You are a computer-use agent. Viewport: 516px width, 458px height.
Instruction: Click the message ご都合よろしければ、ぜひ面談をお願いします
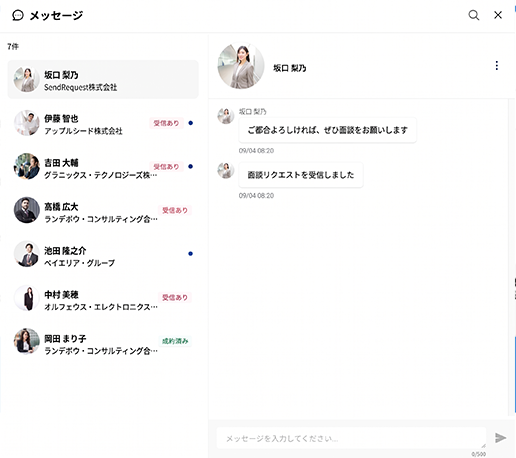[327, 130]
